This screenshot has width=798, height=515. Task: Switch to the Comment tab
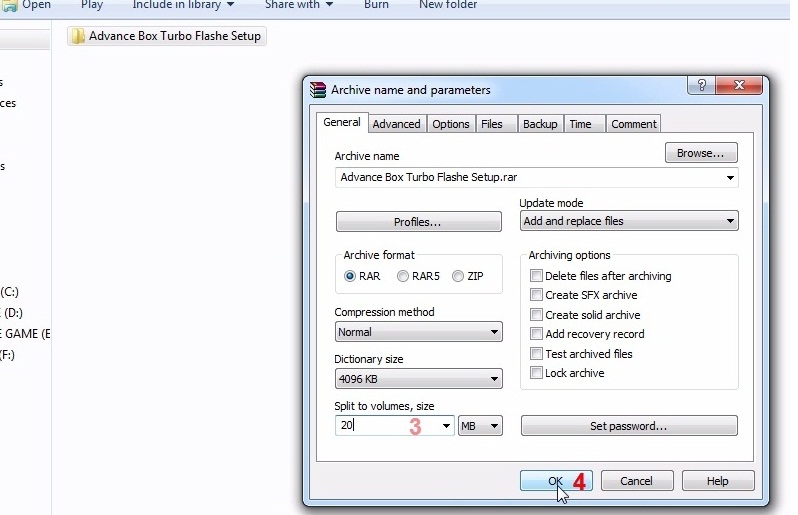pos(634,124)
